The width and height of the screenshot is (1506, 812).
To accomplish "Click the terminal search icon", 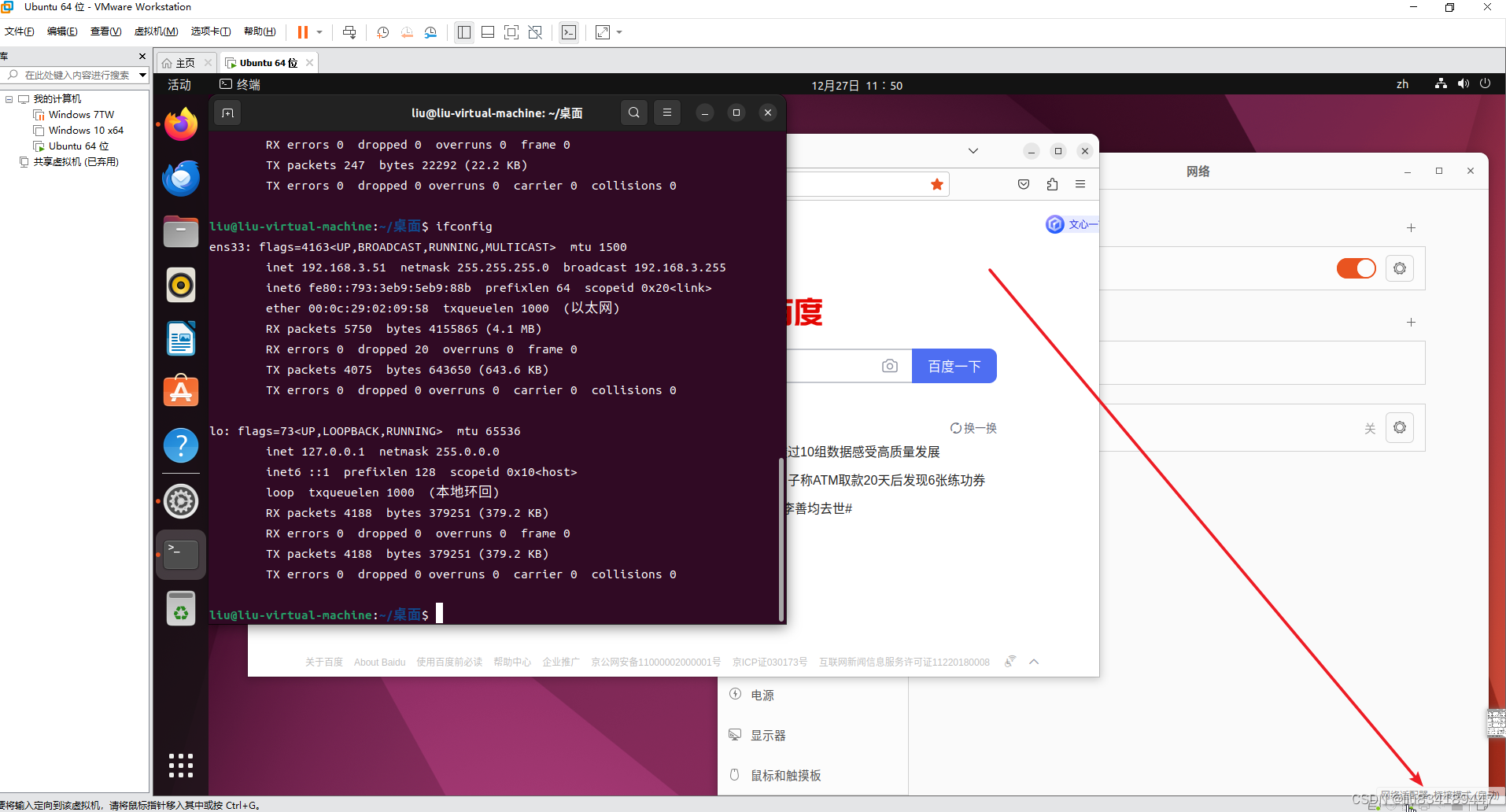I will pyautogui.click(x=634, y=113).
